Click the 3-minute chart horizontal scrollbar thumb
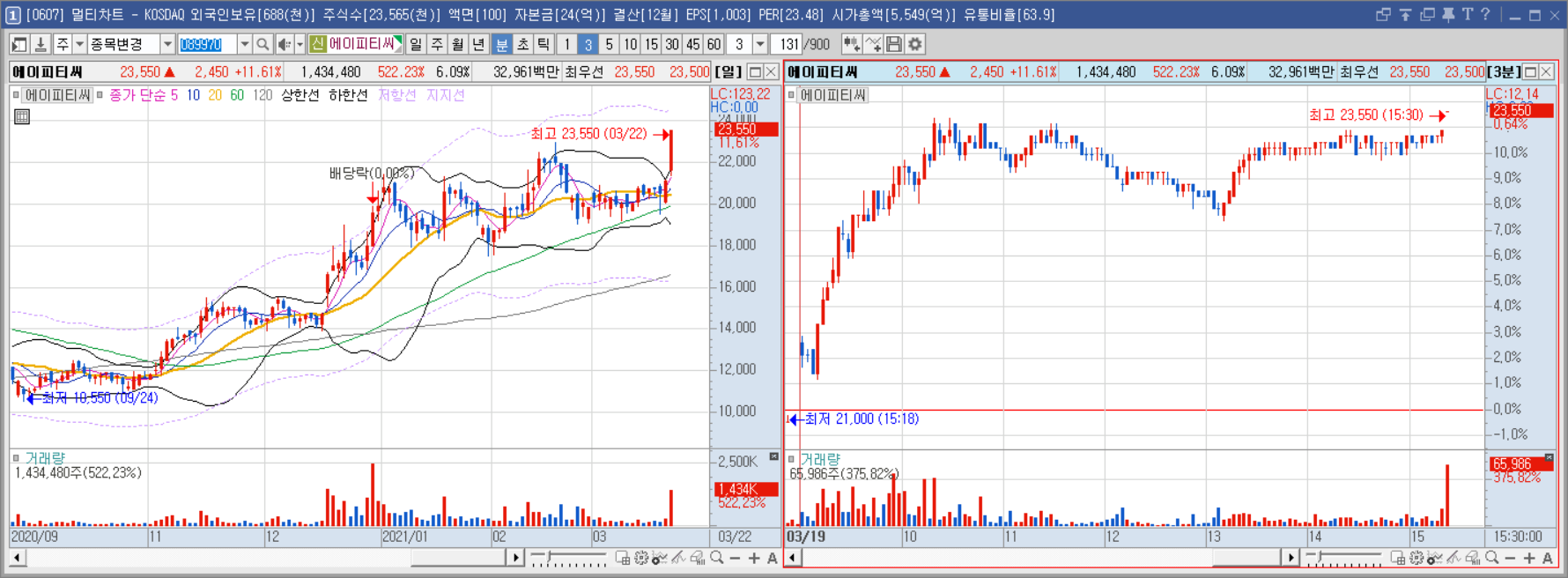 pyautogui.click(x=1246, y=558)
